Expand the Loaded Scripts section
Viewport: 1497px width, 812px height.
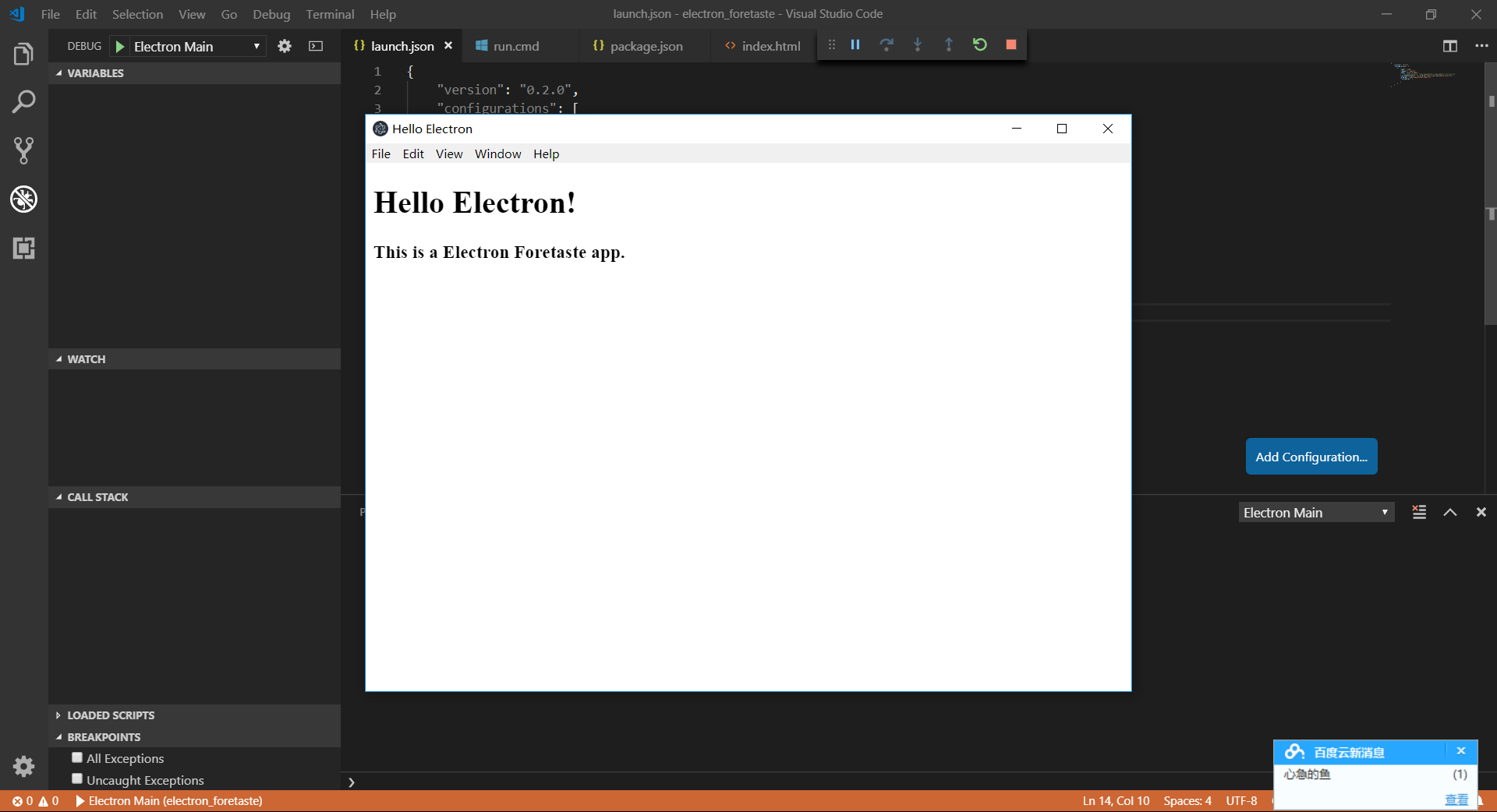[110, 715]
